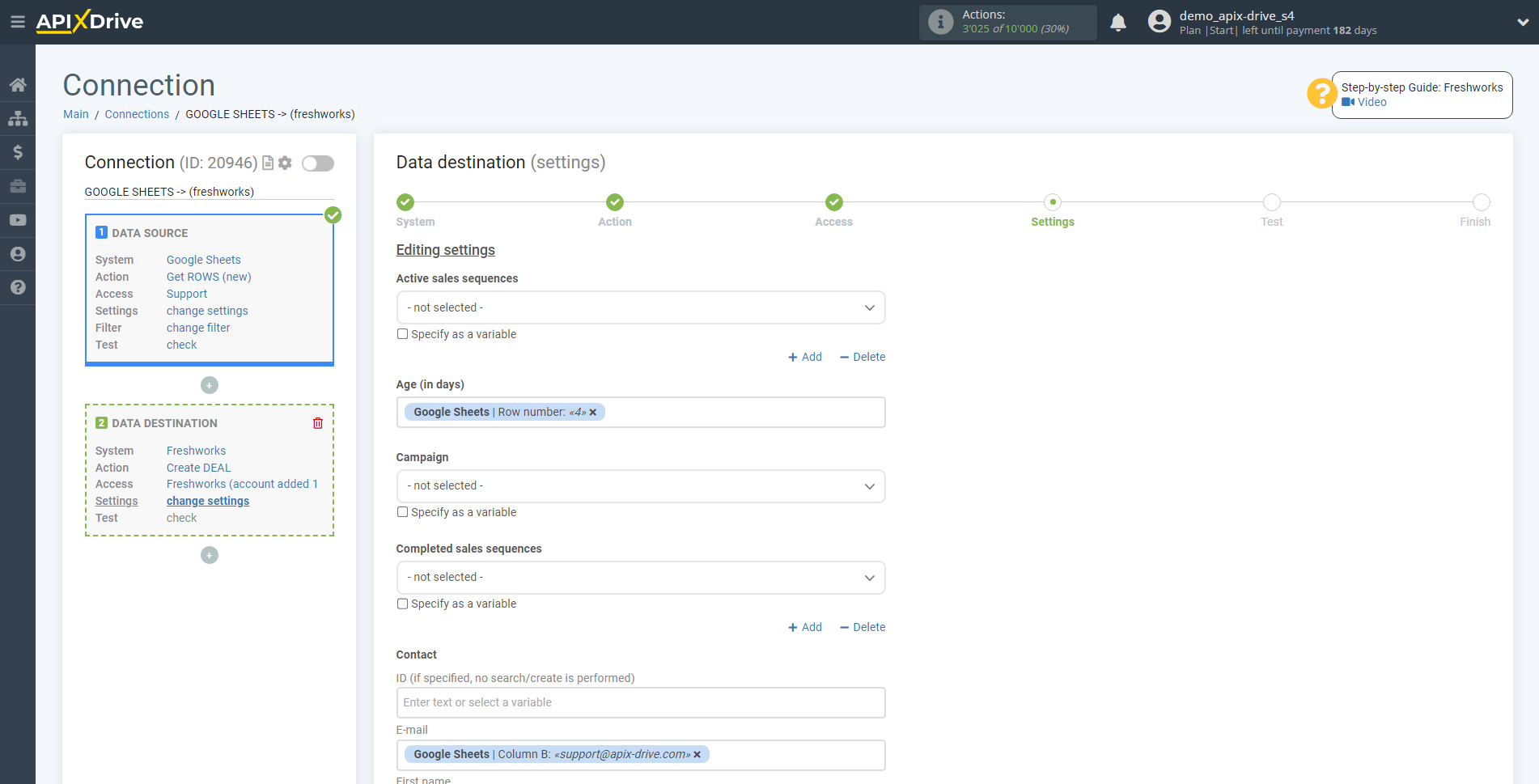Go to the Action step
The width and height of the screenshot is (1539, 784).
615,202
